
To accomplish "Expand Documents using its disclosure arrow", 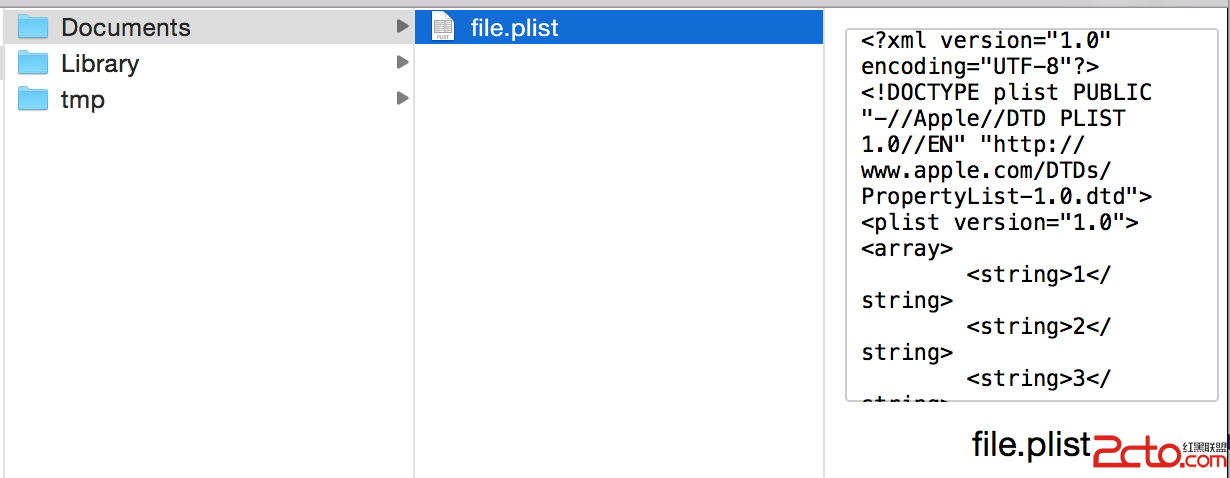I will tap(402, 27).
